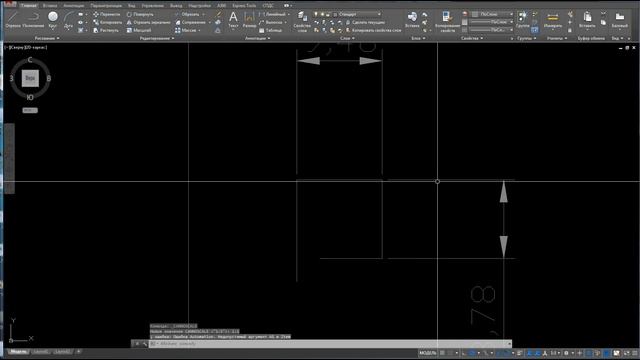The height and width of the screenshot is (360, 640).
Task: Click the Вставка (Insert block) icon
Action: coord(412,20)
